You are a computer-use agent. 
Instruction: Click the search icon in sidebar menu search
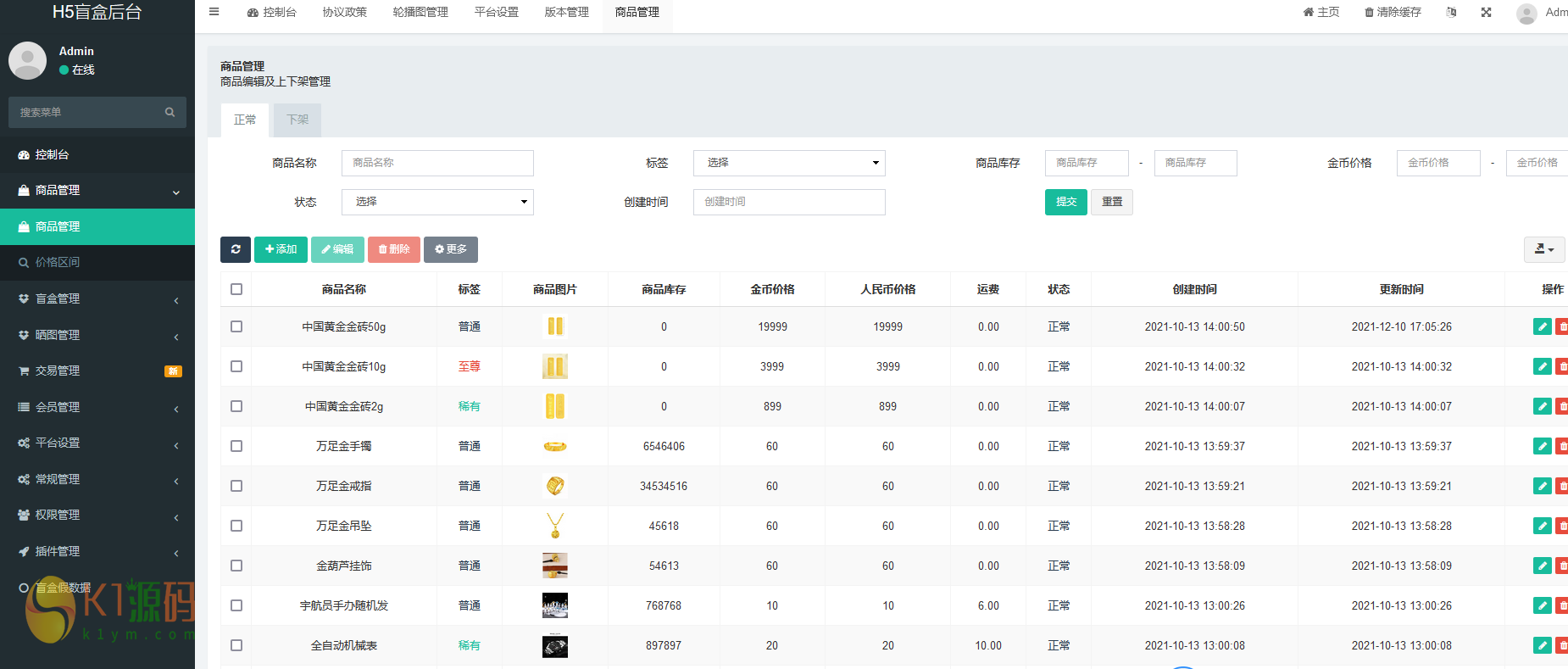[170, 112]
